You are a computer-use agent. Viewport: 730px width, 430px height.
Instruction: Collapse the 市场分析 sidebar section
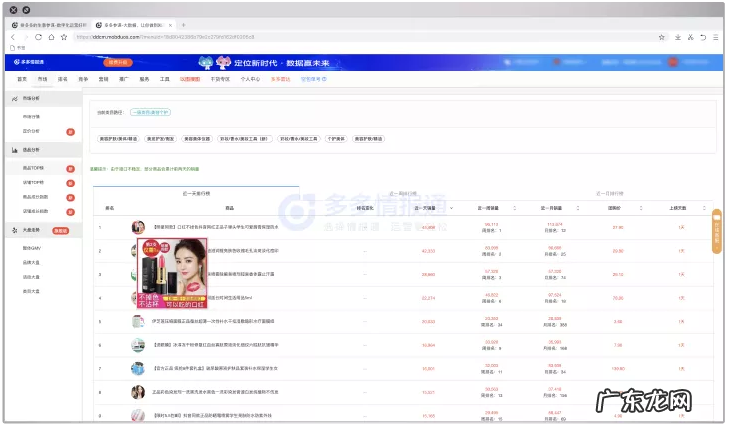coord(44,99)
